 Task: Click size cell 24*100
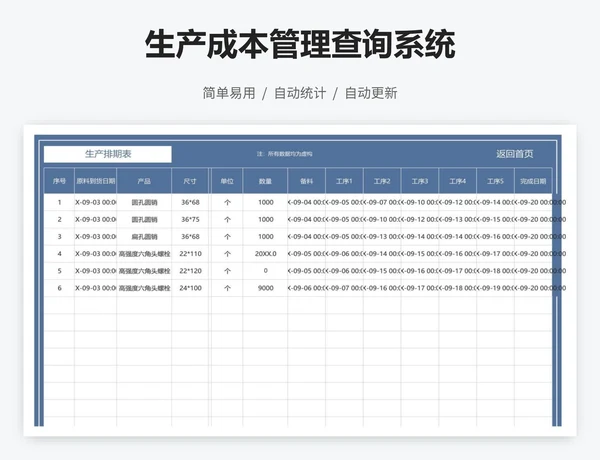point(190,288)
